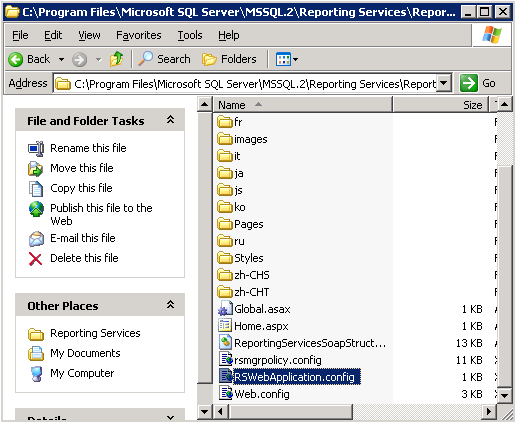
Task: Select the Web.config file
Action: [x=254, y=394]
